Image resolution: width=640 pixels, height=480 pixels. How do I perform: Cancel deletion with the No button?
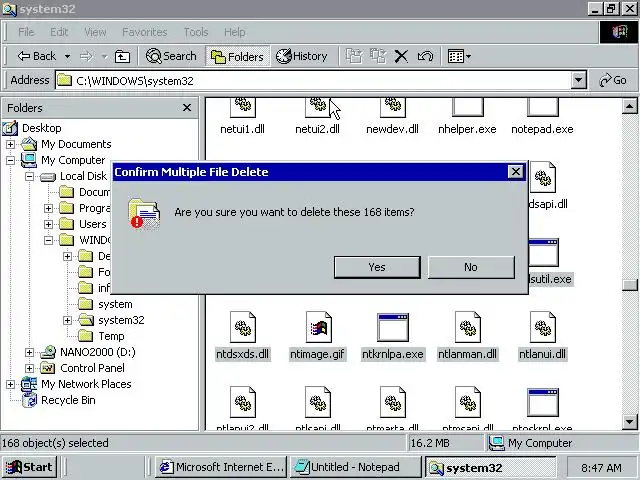(471, 267)
